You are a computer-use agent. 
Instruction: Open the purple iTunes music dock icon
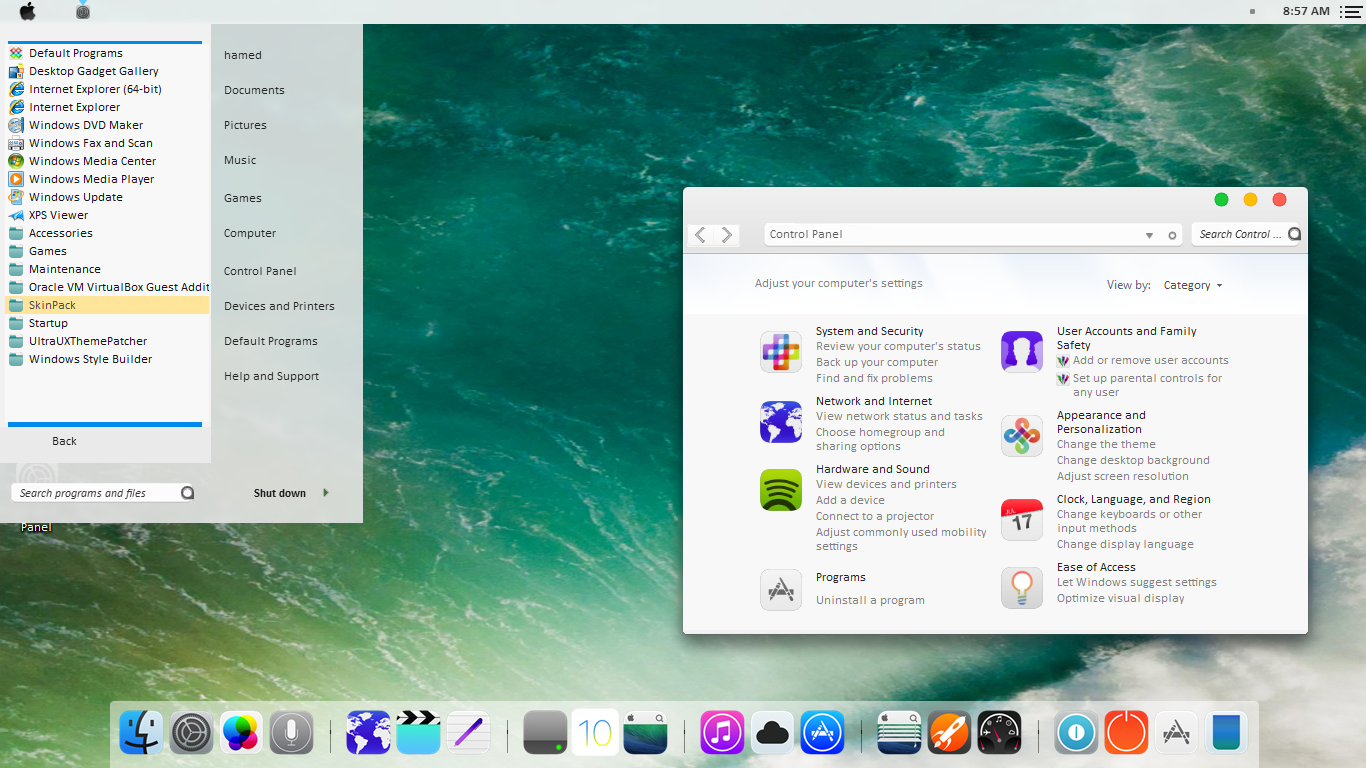click(x=722, y=733)
